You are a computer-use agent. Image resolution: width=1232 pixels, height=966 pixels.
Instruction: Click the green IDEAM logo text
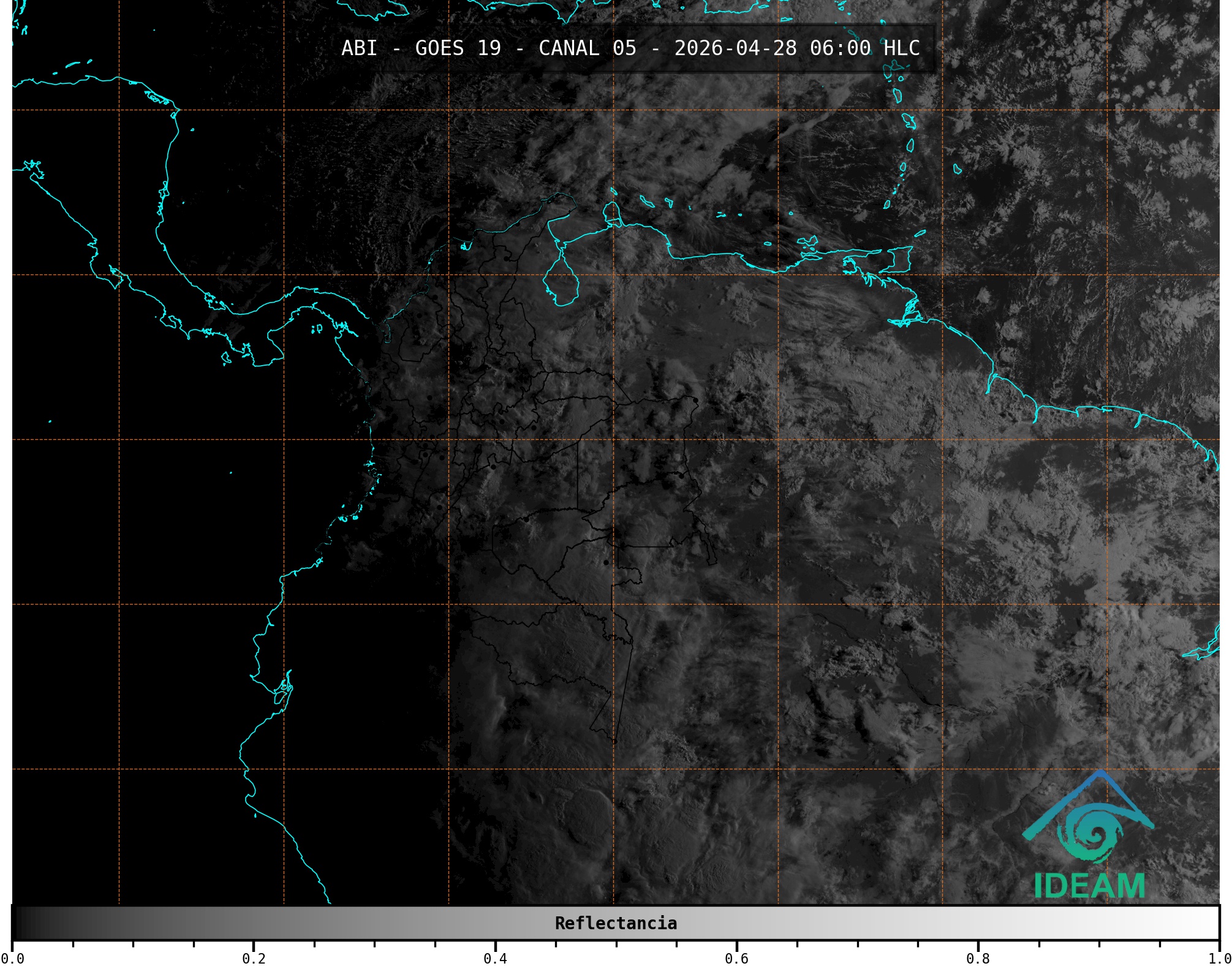coord(1089,886)
